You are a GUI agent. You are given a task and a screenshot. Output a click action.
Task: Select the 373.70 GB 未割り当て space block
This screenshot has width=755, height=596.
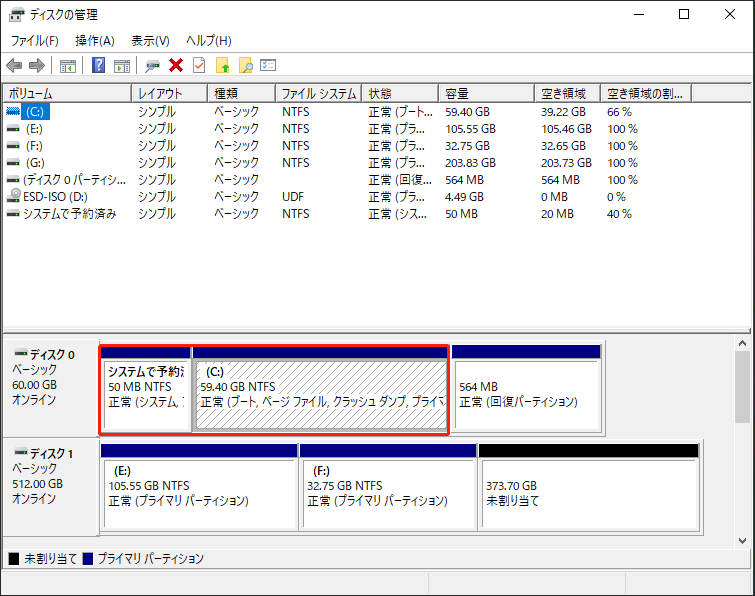[588, 487]
